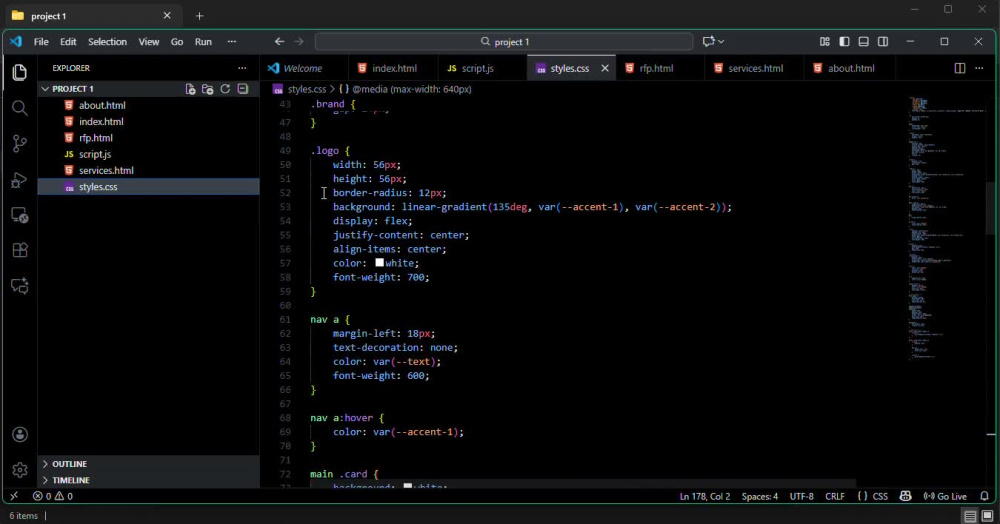
Task: Click the New File icon in Explorer
Action: pyautogui.click(x=190, y=89)
